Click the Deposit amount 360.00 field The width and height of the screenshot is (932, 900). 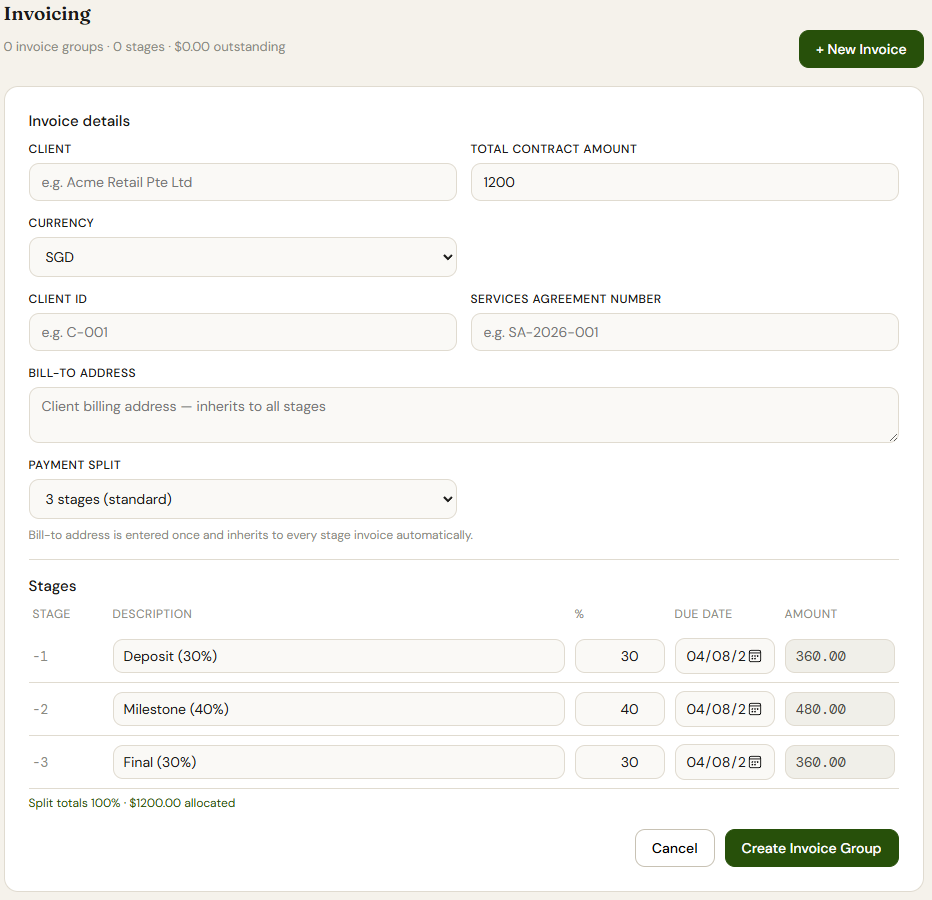pyautogui.click(x=840, y=656)
